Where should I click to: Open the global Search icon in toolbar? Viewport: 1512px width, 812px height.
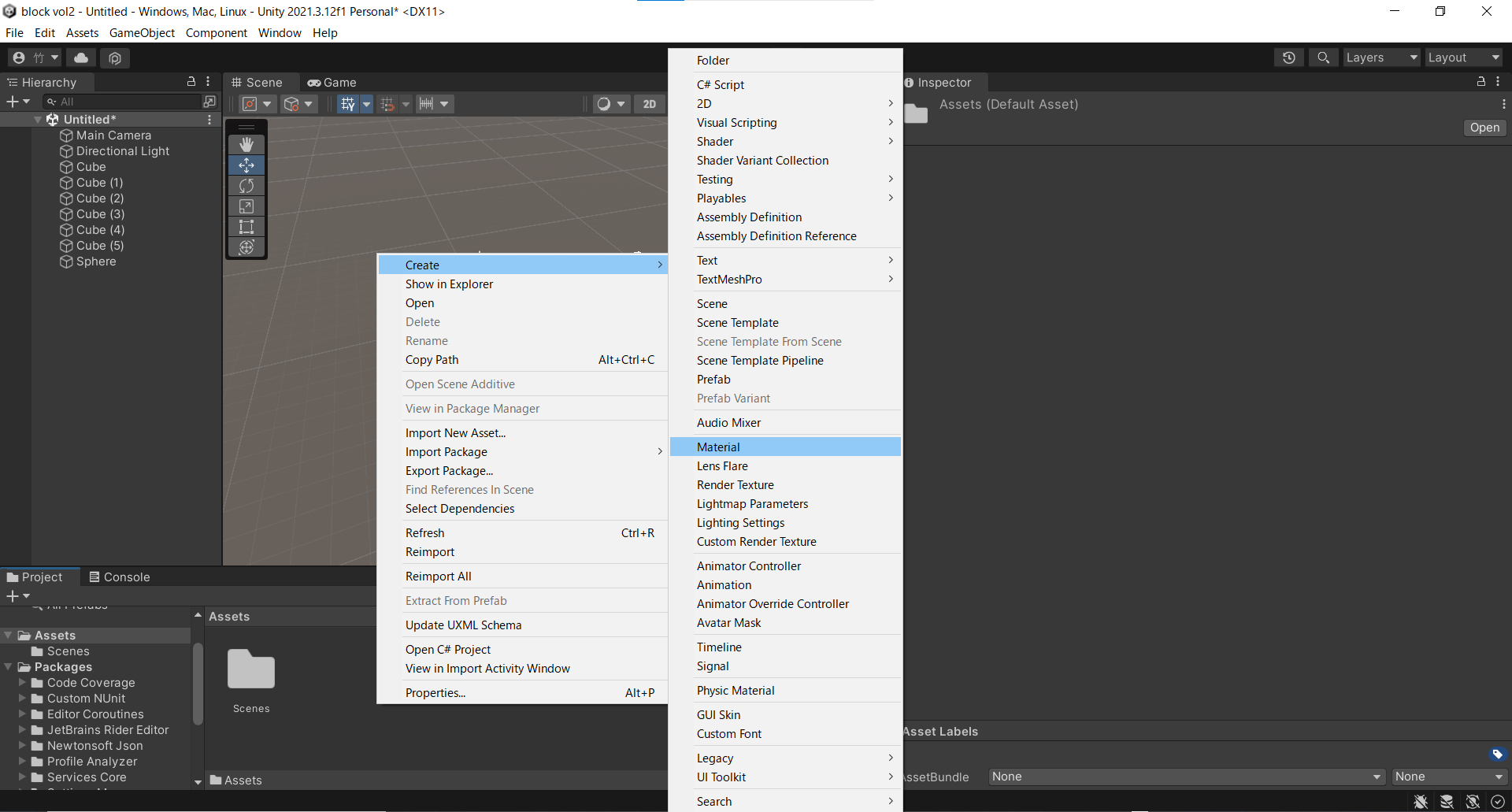pyautogui.click(x=1324, y=57)
